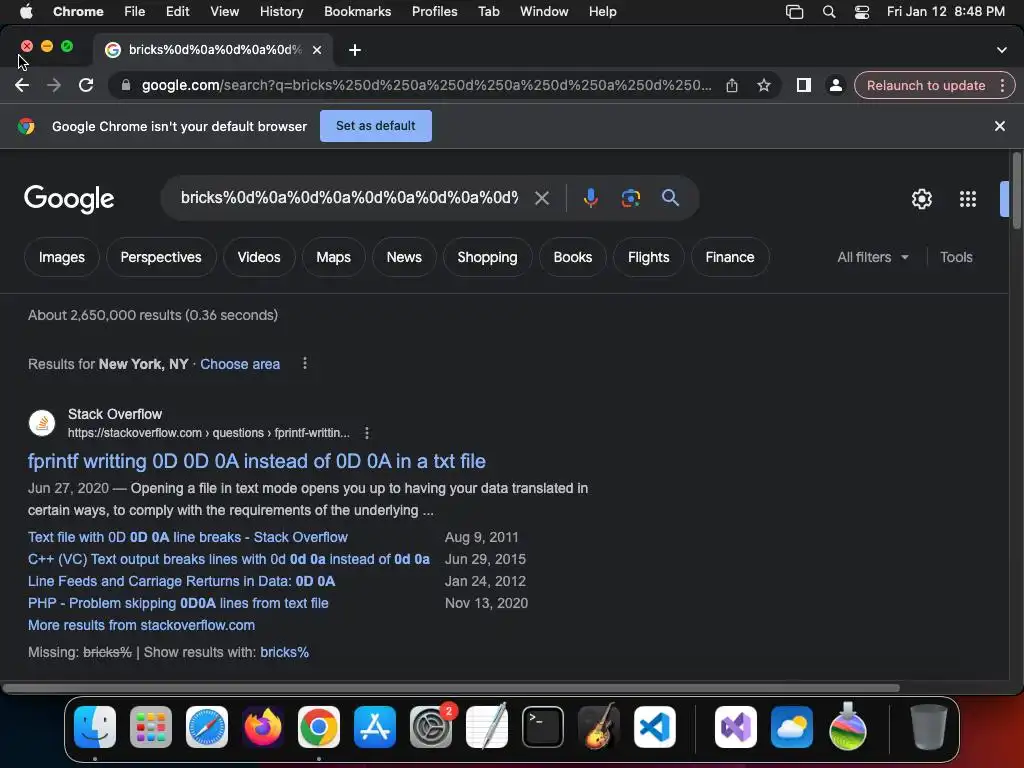Open Google apps grid

click(968, 199)
